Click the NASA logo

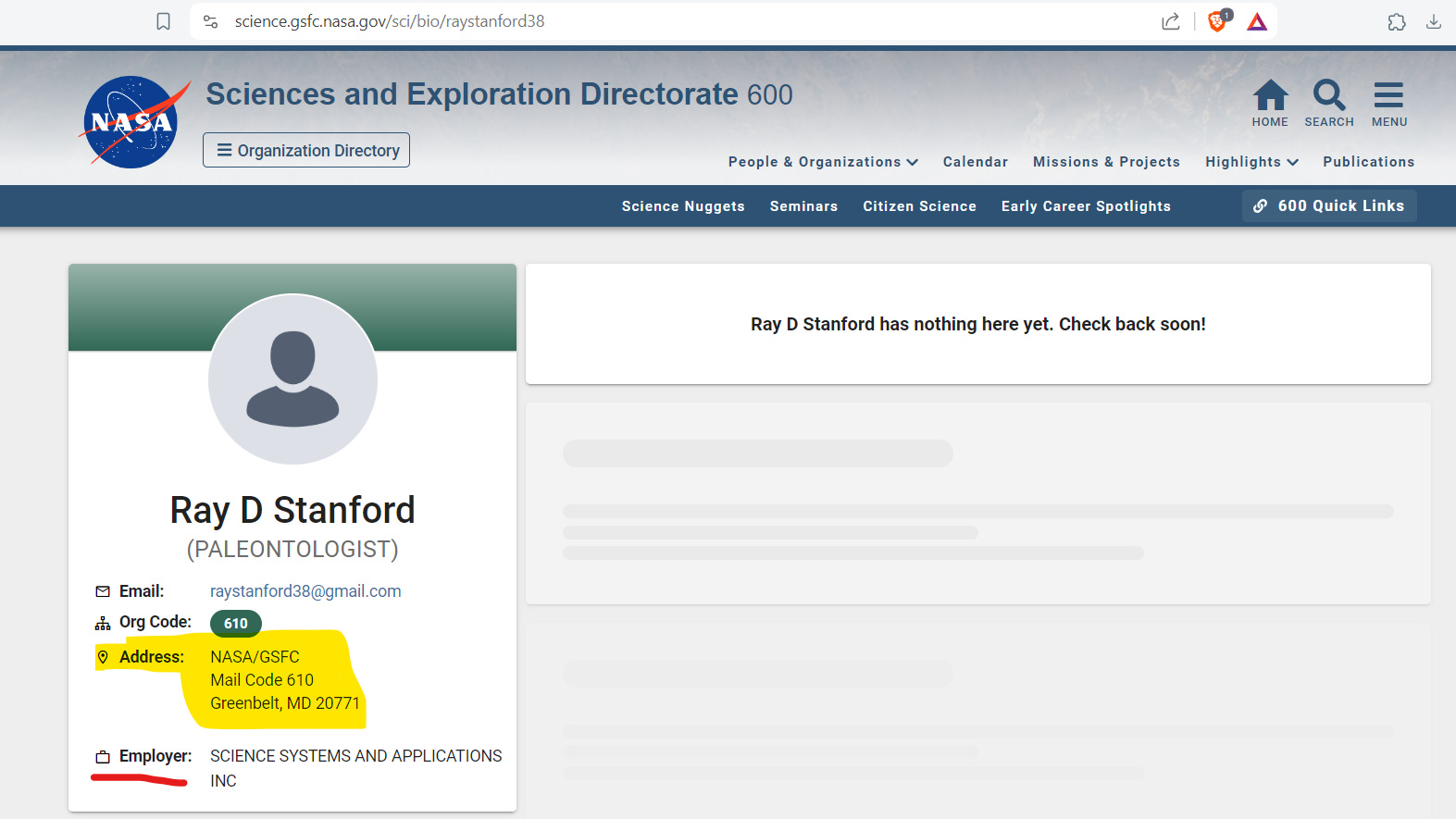pos(133,122)
